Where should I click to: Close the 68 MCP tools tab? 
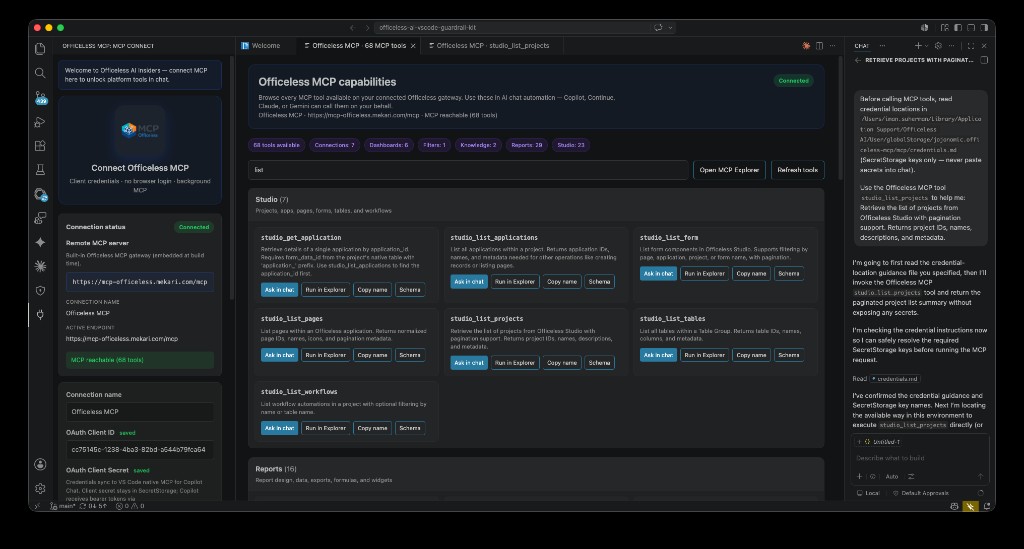pos(413,46)
